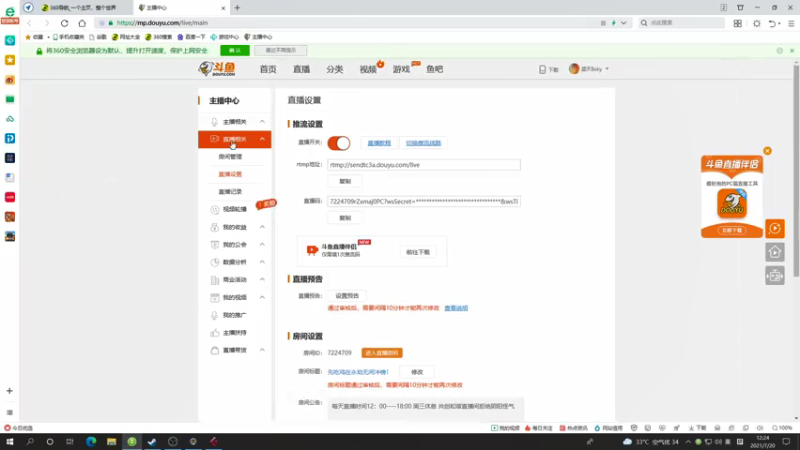This screenshot has height=450, width=800.
Task: Toggle the 直播开关 live switch
Action: click(x=339, y=143)
